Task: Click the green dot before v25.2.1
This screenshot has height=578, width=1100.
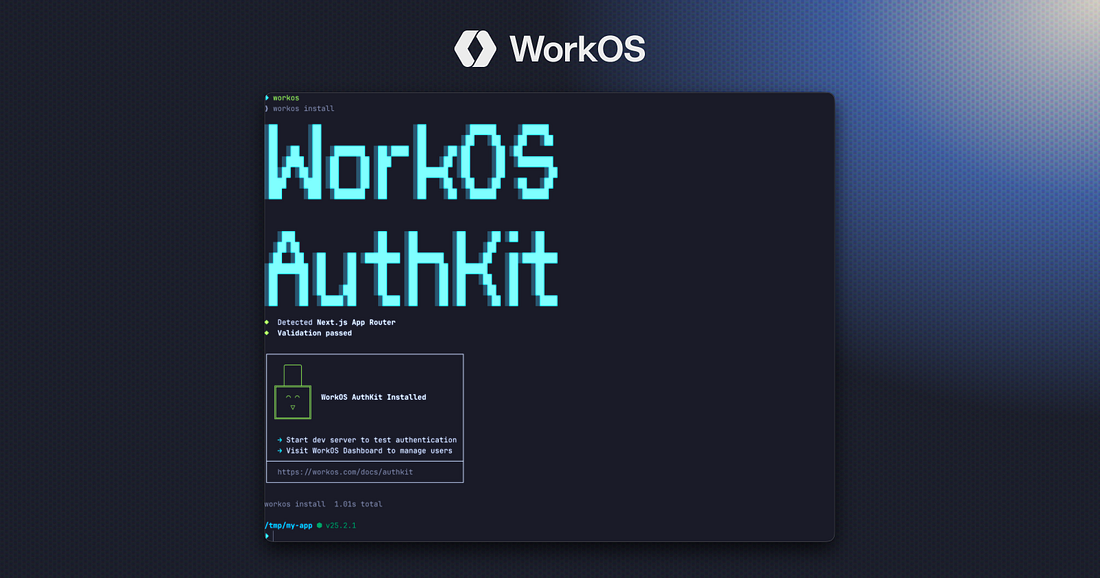Action: point(319,525)
